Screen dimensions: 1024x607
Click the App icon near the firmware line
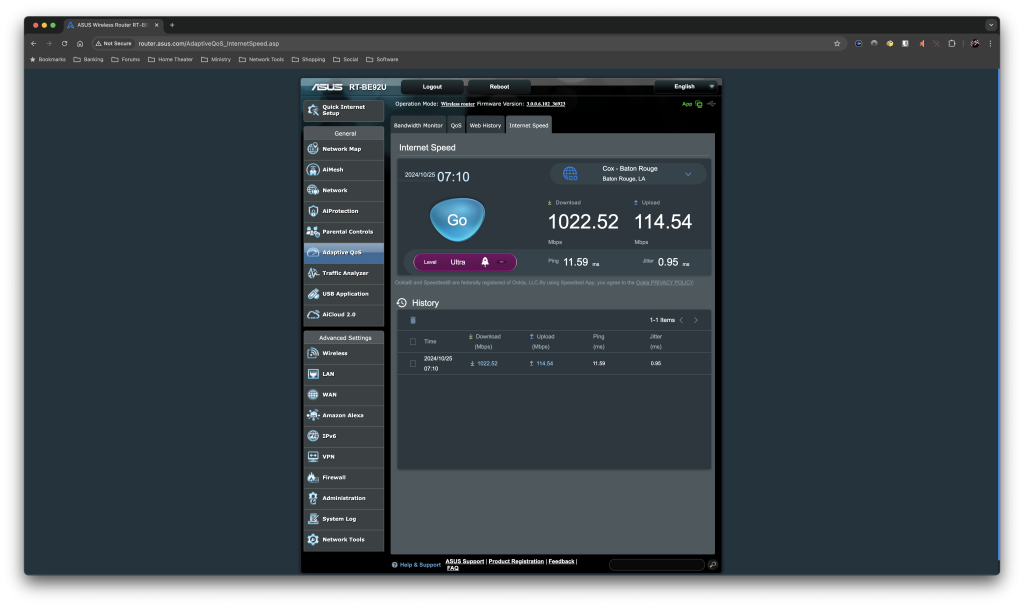[x=699, y=104]
